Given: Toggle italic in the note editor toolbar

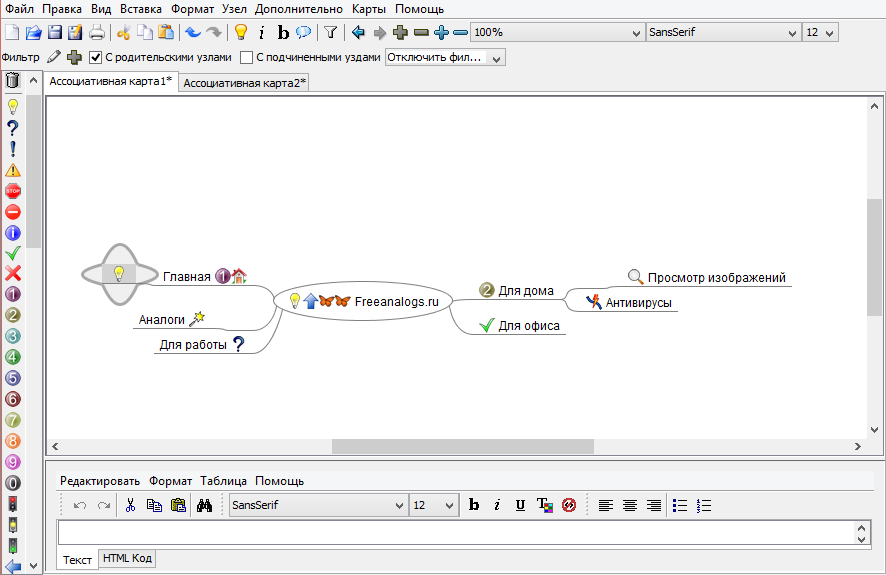Looking at the screenshot, I should pyautogui.click(x=497, y=505).
